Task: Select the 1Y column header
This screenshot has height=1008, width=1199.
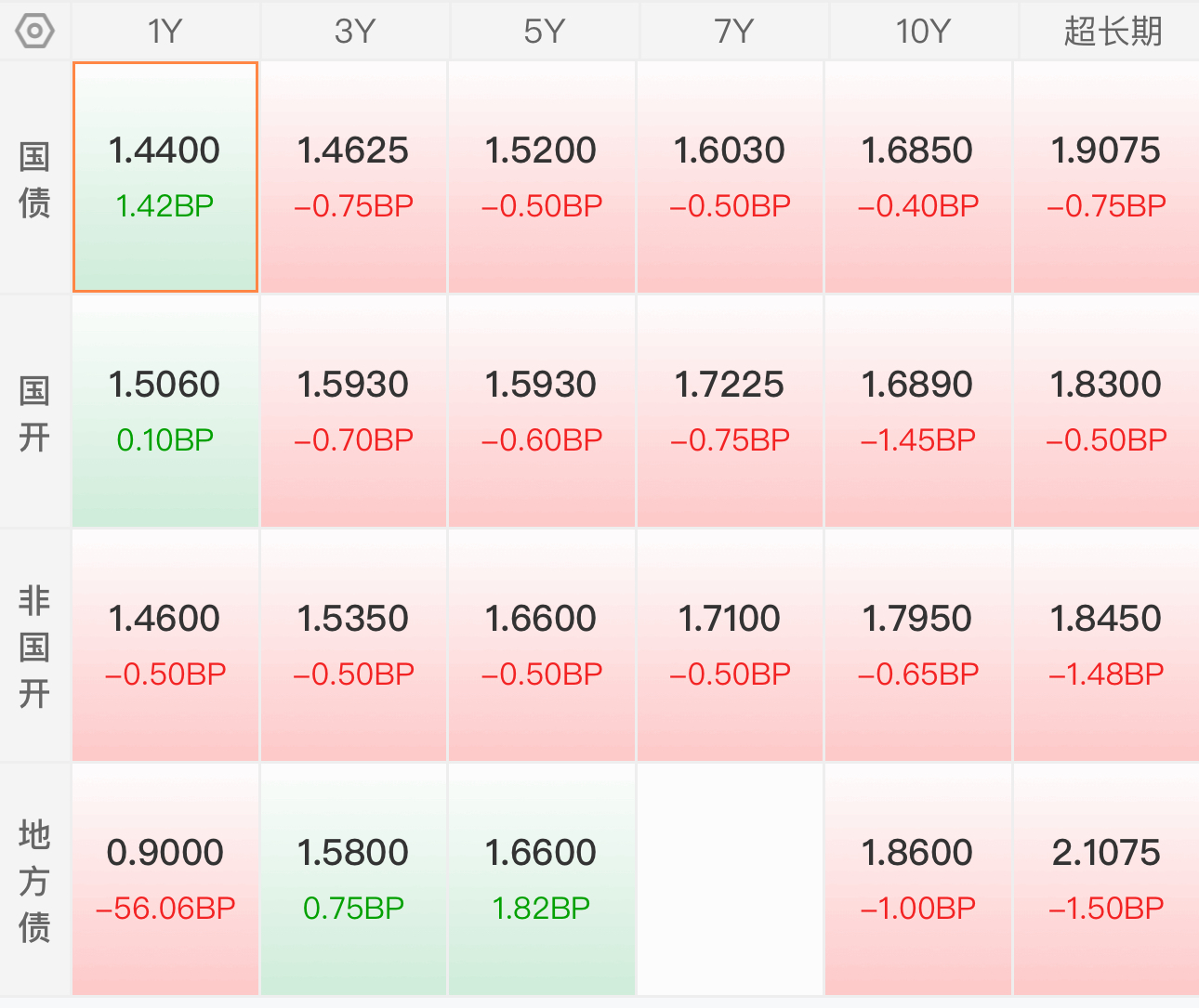Action: [165, 31]
